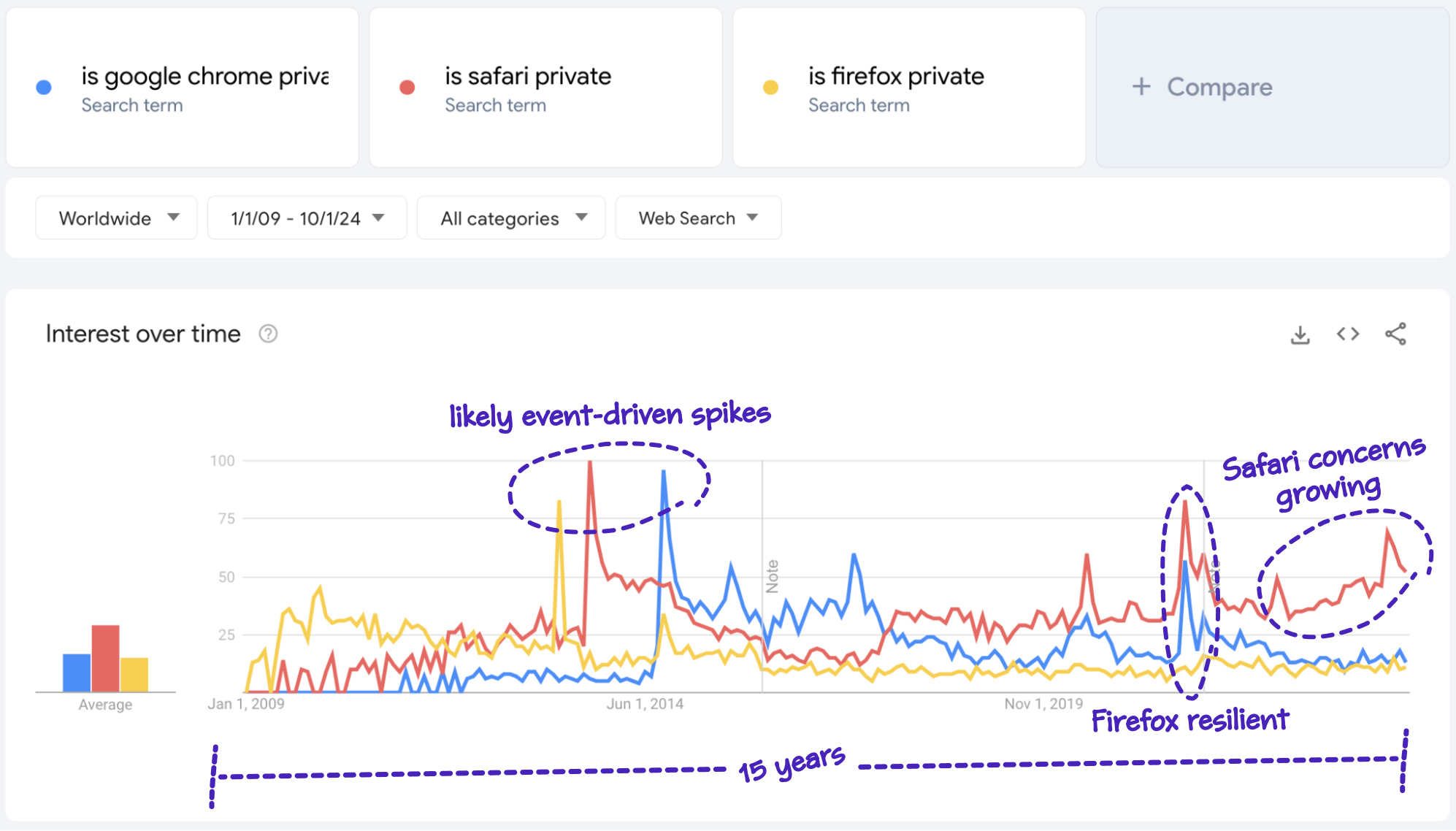
Task: Click the share icon for this chart
Action: coord(1396,333)
